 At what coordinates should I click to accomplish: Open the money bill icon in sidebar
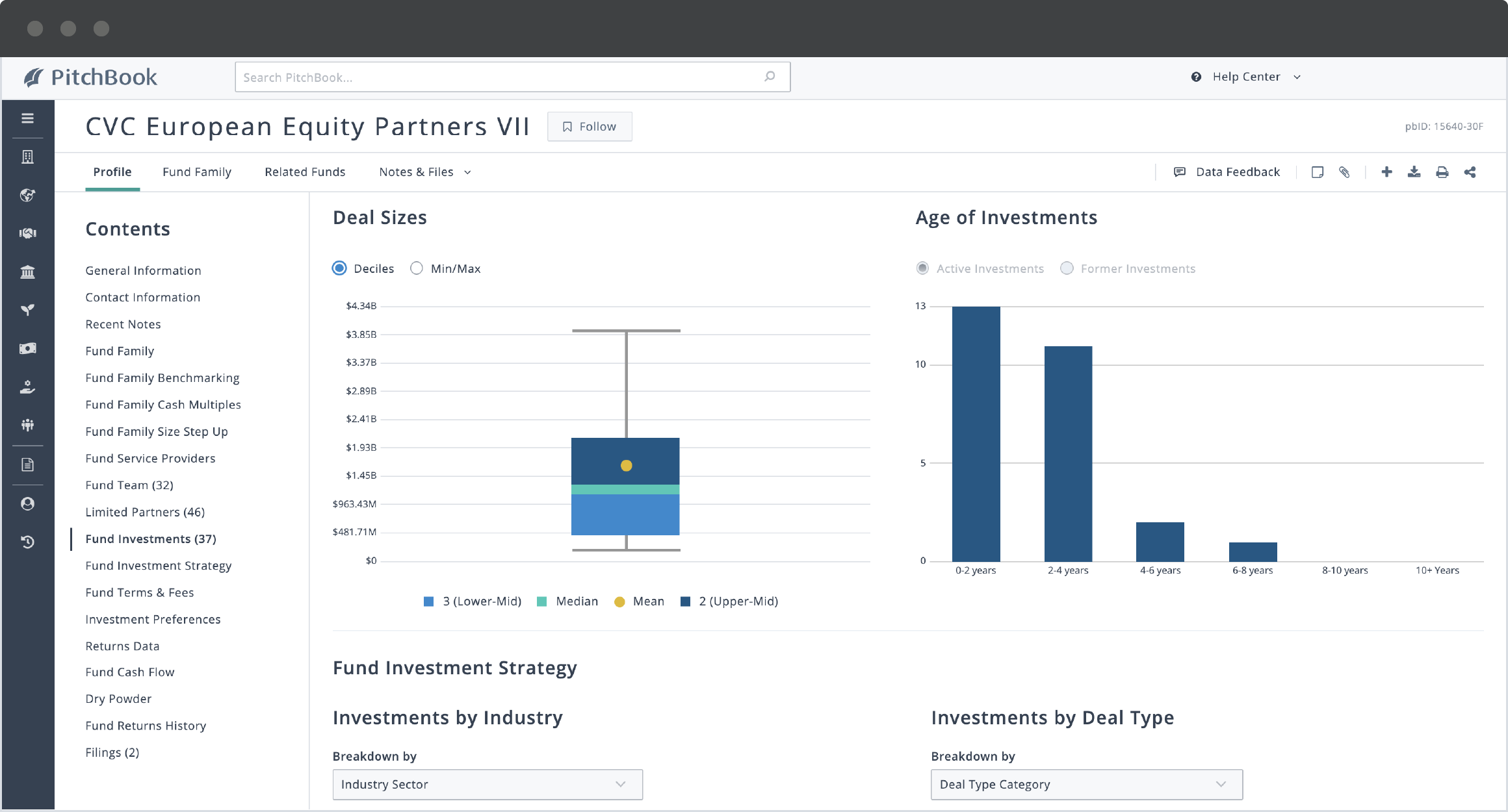(x=27, y=349)
